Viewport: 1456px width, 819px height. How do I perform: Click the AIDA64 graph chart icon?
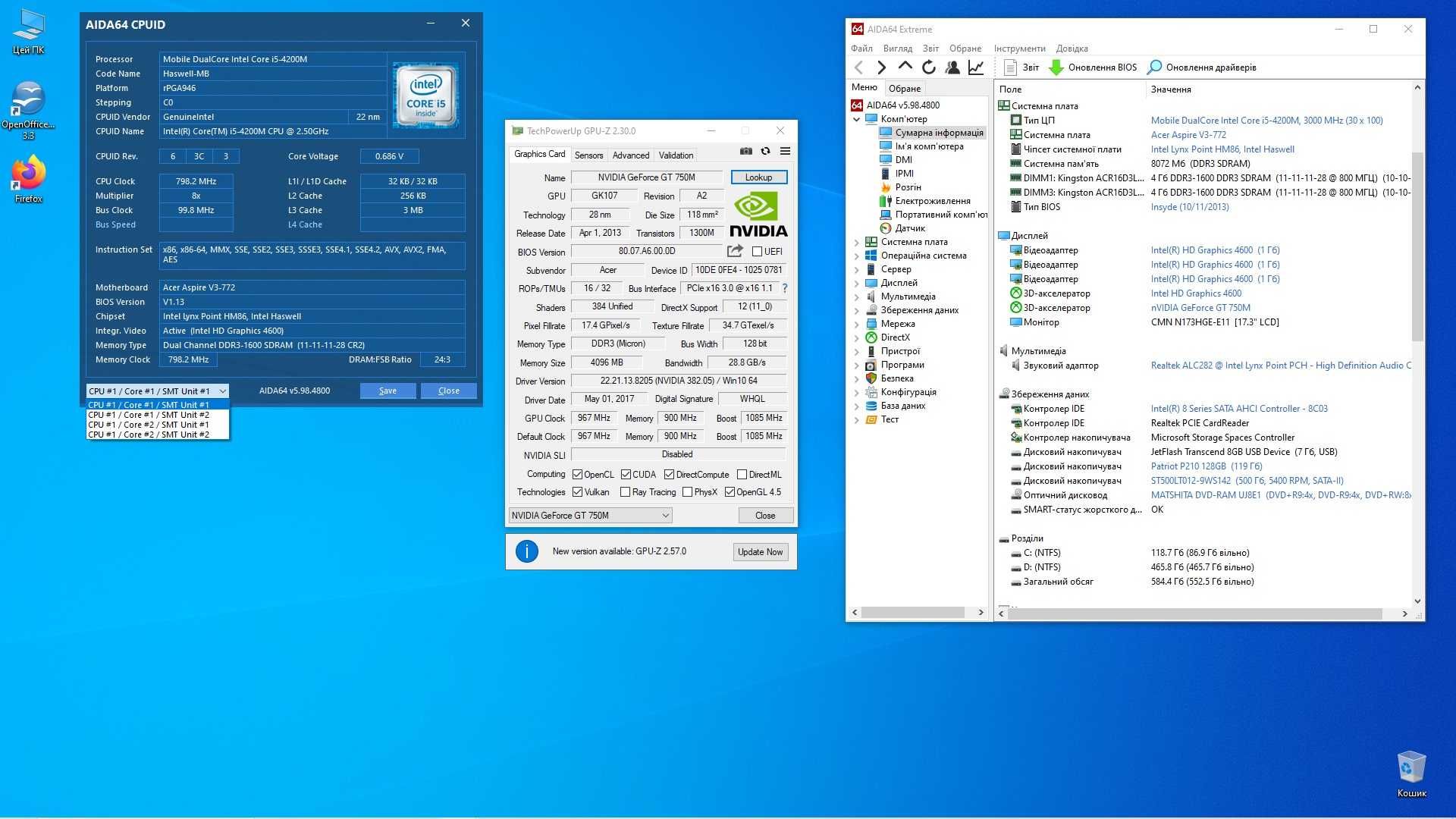(x=976, y=67)
